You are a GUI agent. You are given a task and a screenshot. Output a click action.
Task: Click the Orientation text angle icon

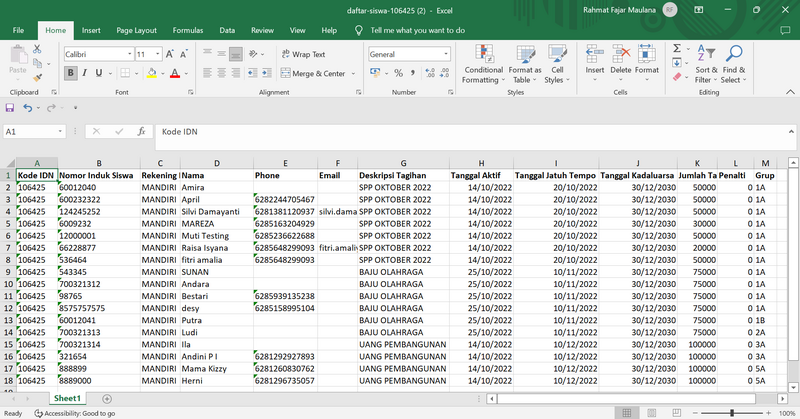coord(253,54)
